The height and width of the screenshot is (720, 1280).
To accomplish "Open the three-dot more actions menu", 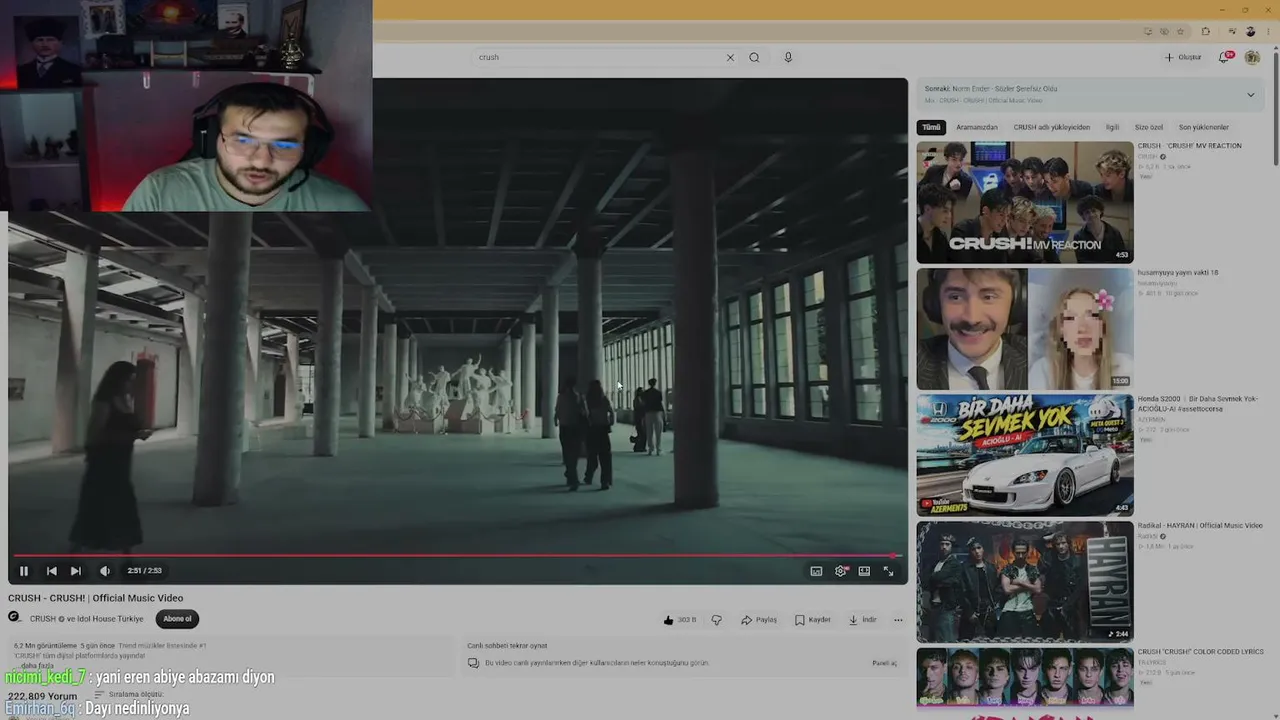I will (x=898, y=620).
